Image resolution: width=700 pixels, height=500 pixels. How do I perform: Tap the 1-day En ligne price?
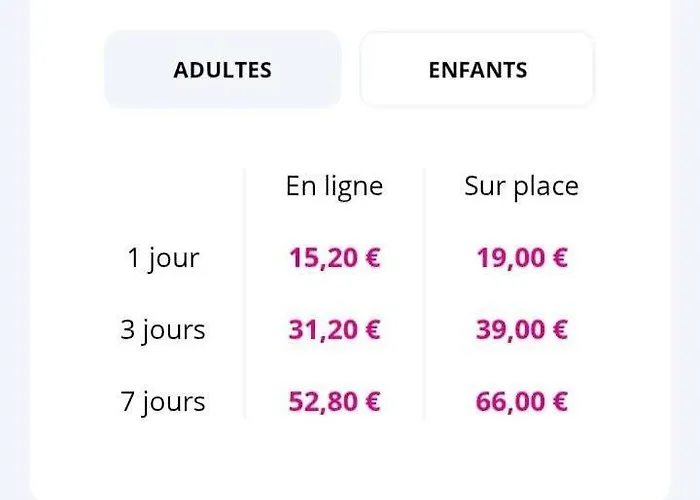coord(334,258)
